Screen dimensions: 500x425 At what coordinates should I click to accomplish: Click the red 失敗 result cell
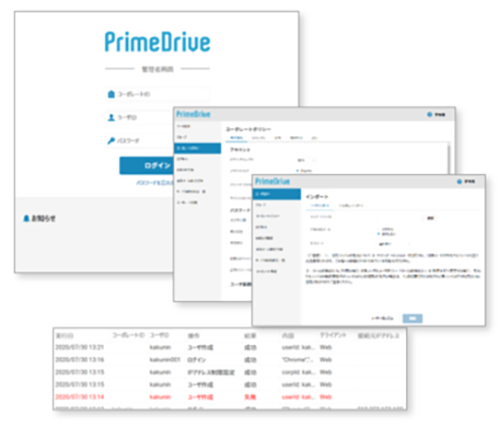coord(250,397)
